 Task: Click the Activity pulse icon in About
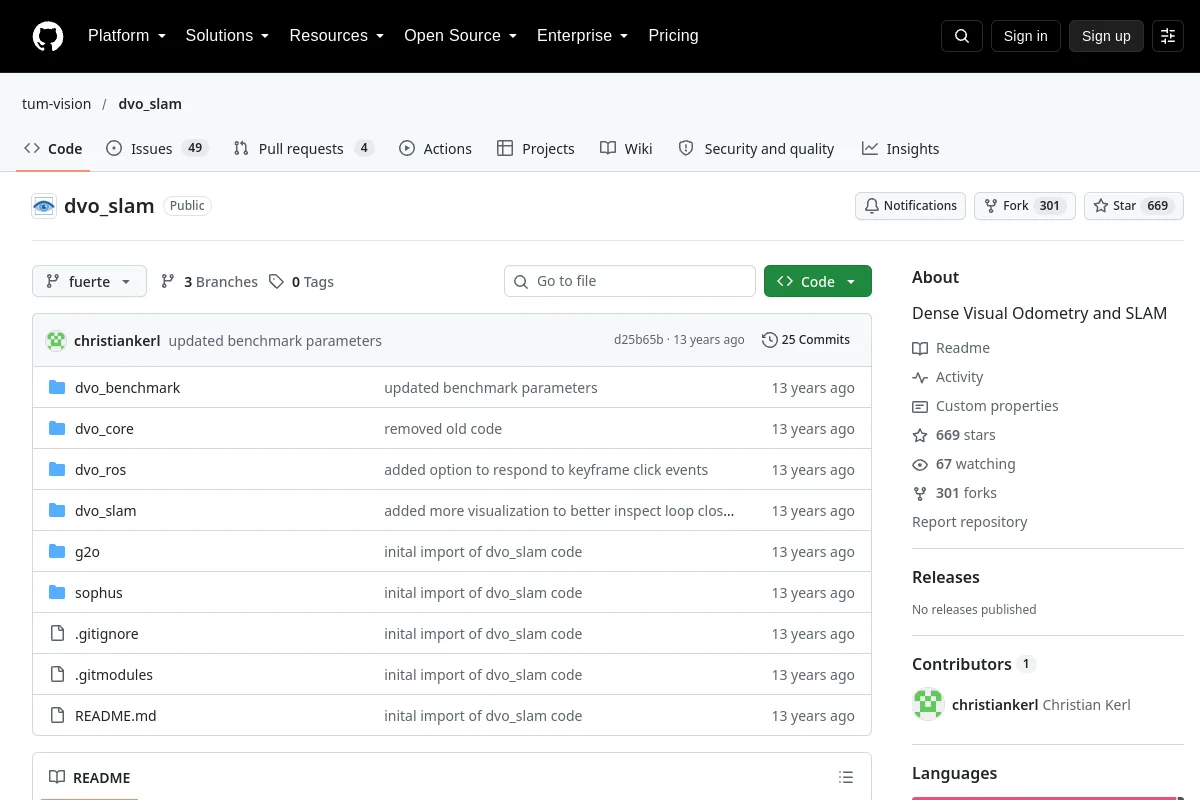tap(920, 377)
